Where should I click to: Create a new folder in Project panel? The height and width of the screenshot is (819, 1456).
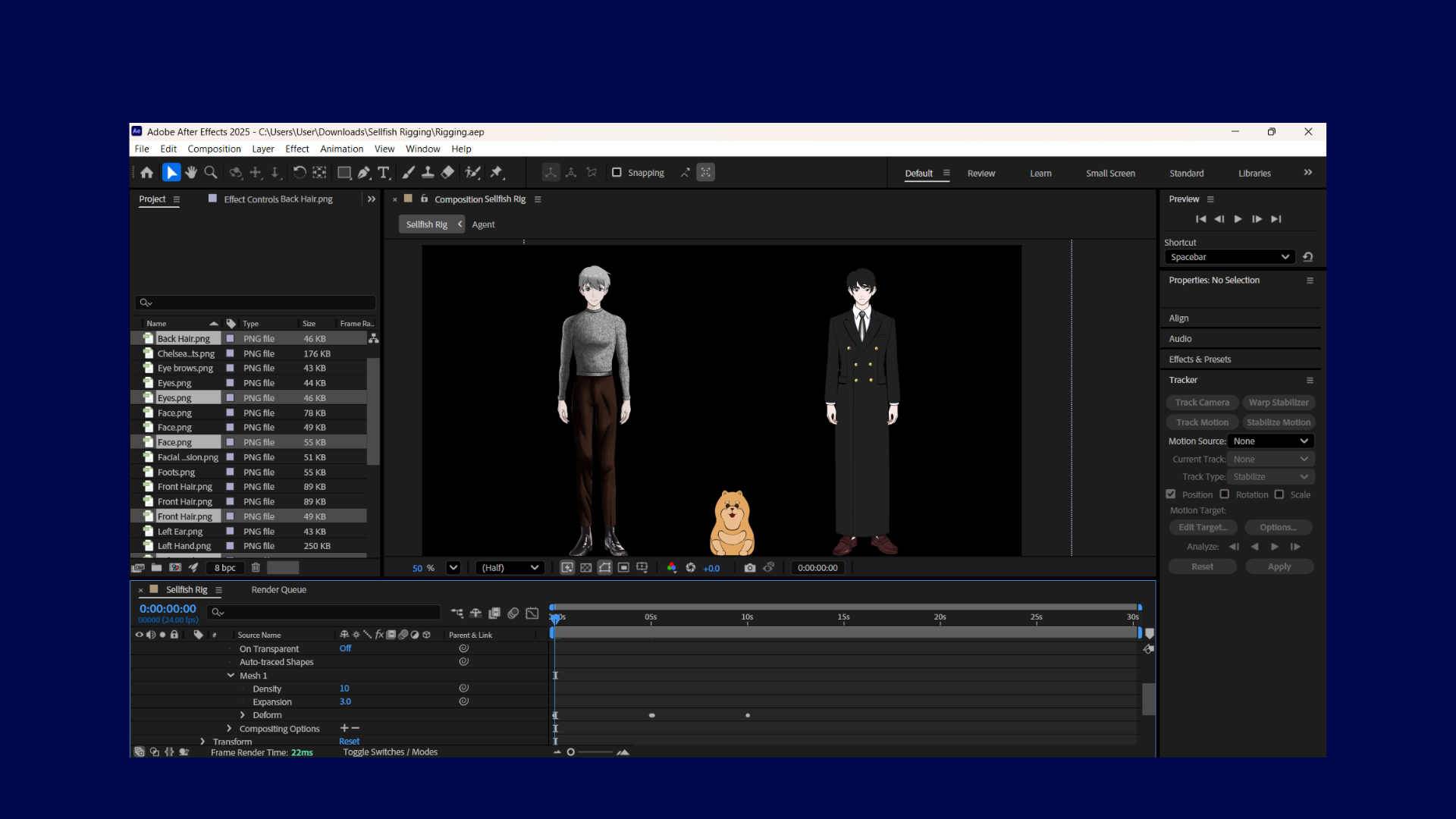(156, 567)
